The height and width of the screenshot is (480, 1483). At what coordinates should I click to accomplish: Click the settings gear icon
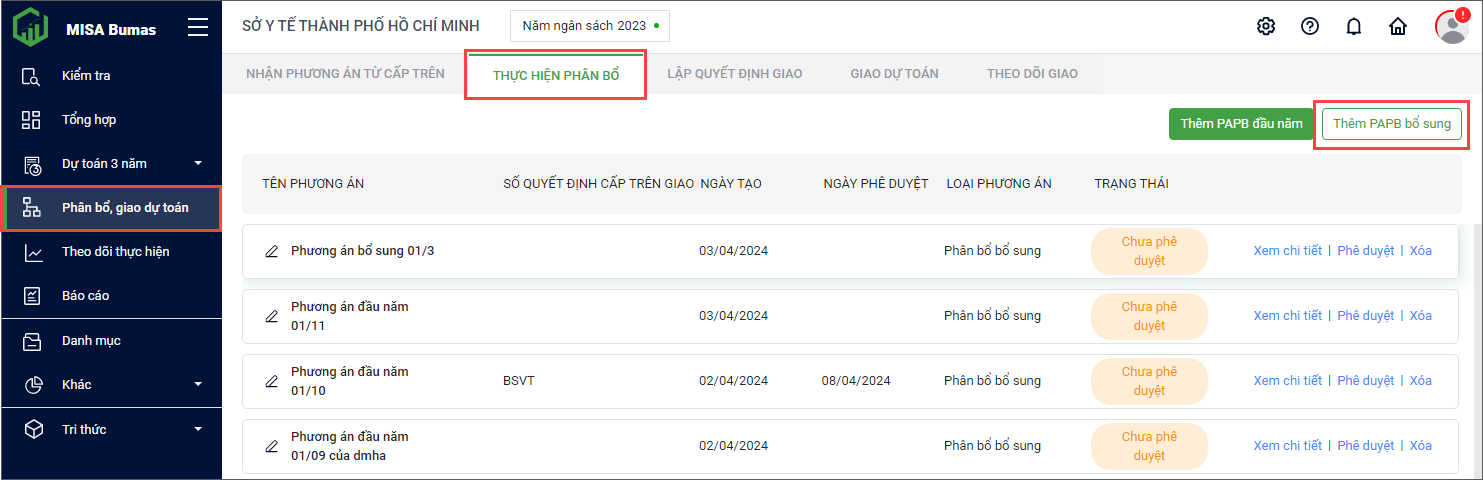click(x=1266, y=27)
